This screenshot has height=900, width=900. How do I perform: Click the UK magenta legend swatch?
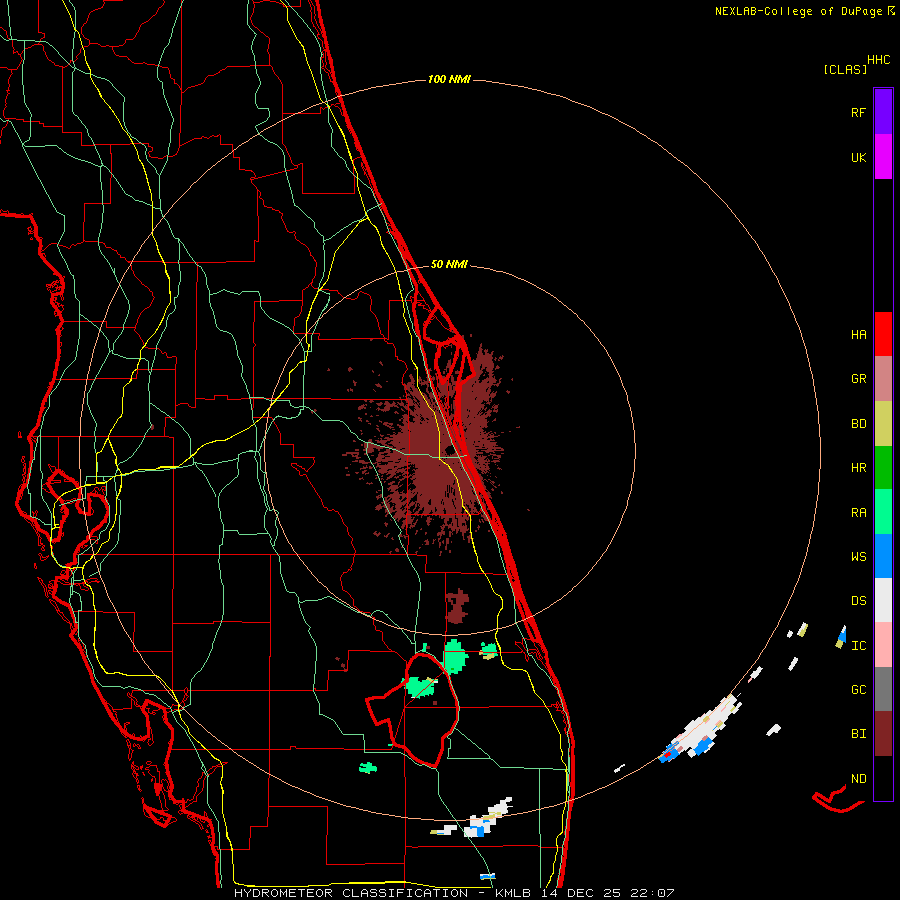[883, 157]
